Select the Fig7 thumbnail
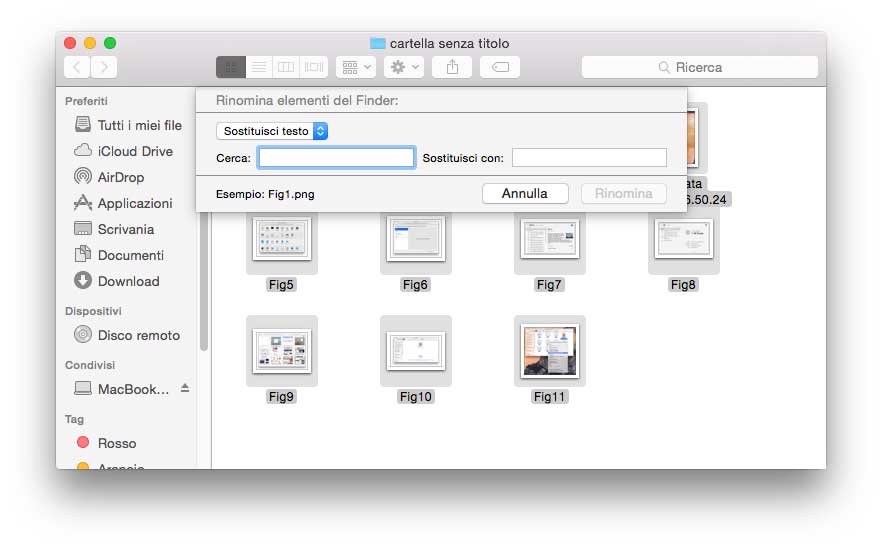This screenshot has width=882, height=549. tap(550, 238)
